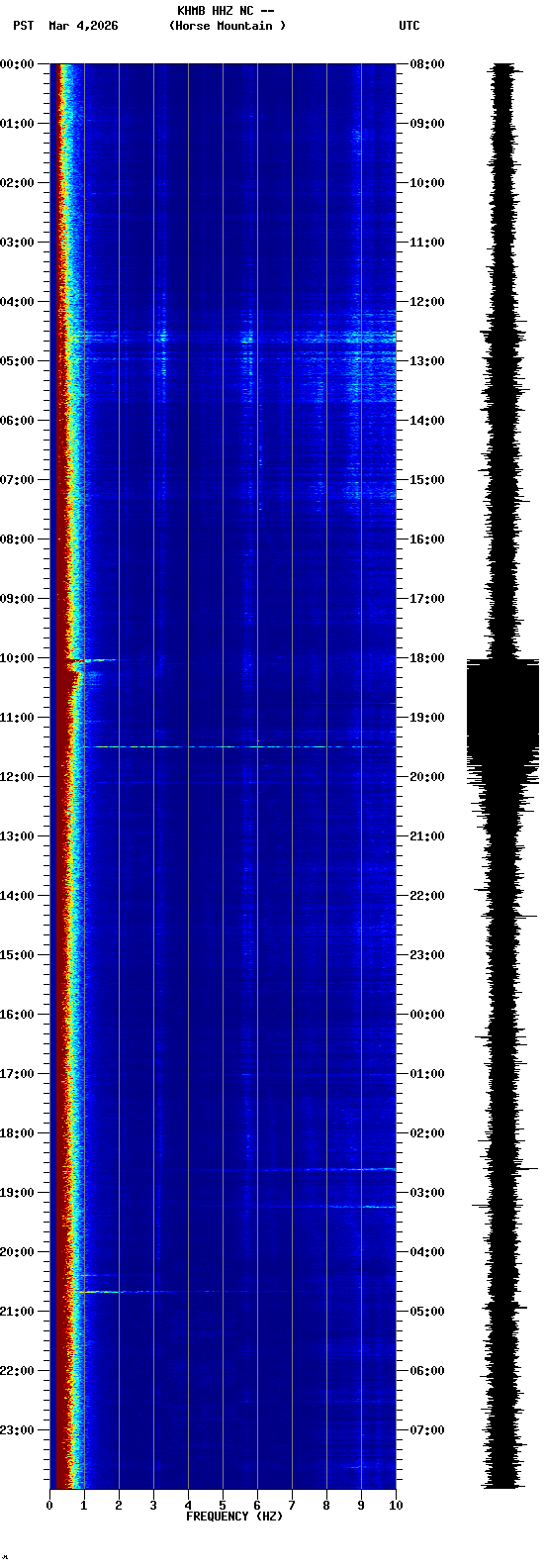
Task: Click the 23:00 label on PST axis
Action: [x=17, y=1430]
